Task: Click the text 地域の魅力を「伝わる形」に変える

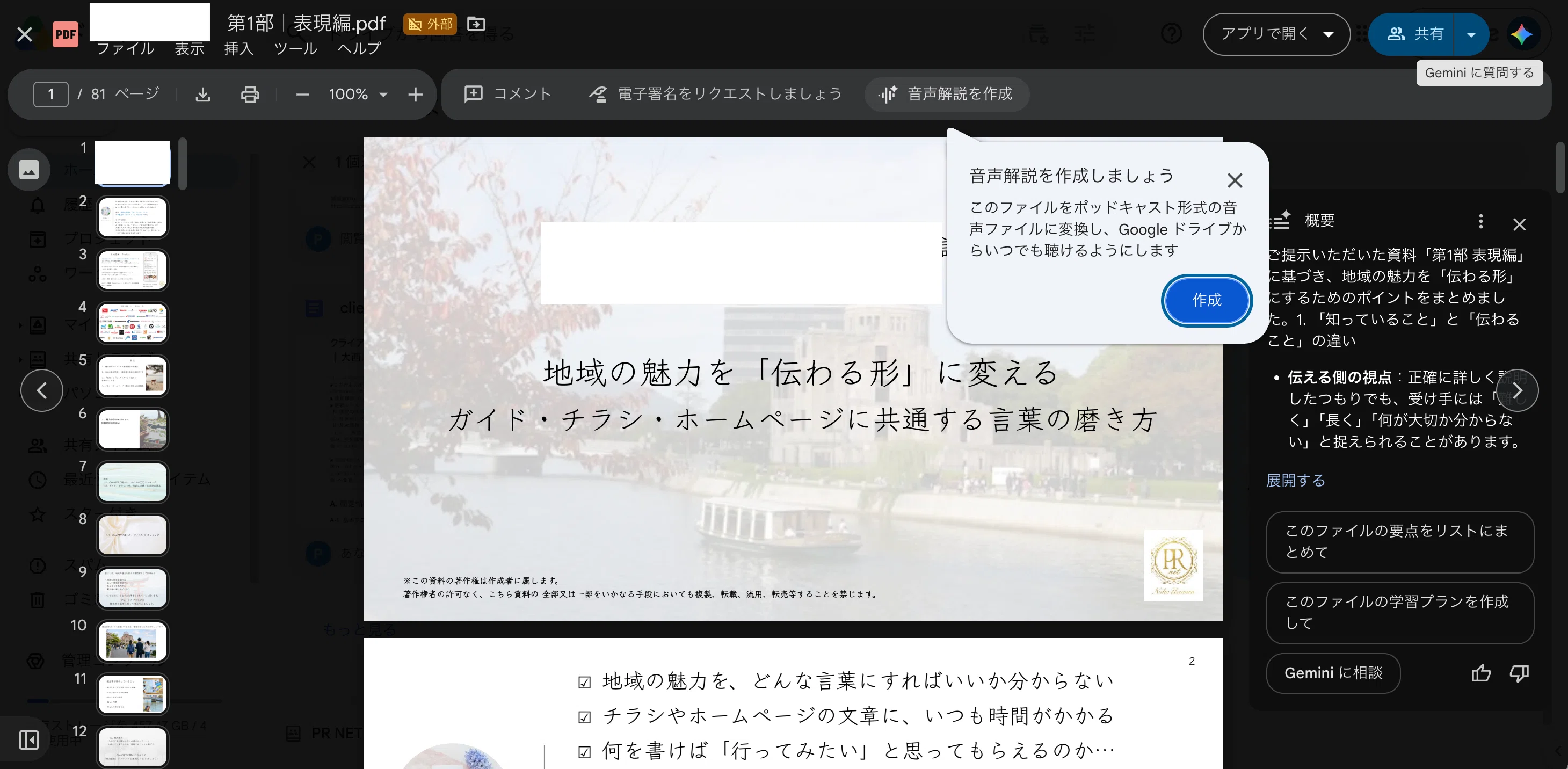Action: (x=801, y=373)
